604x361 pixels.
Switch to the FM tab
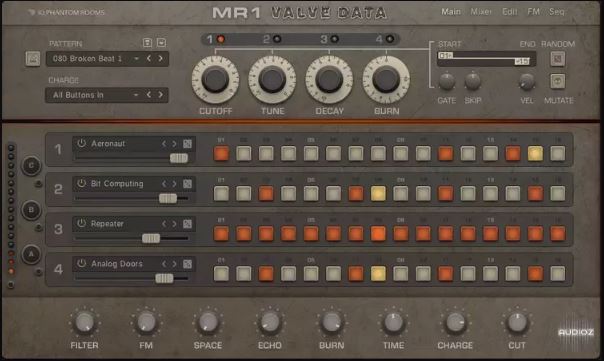(x=534, y=12)
